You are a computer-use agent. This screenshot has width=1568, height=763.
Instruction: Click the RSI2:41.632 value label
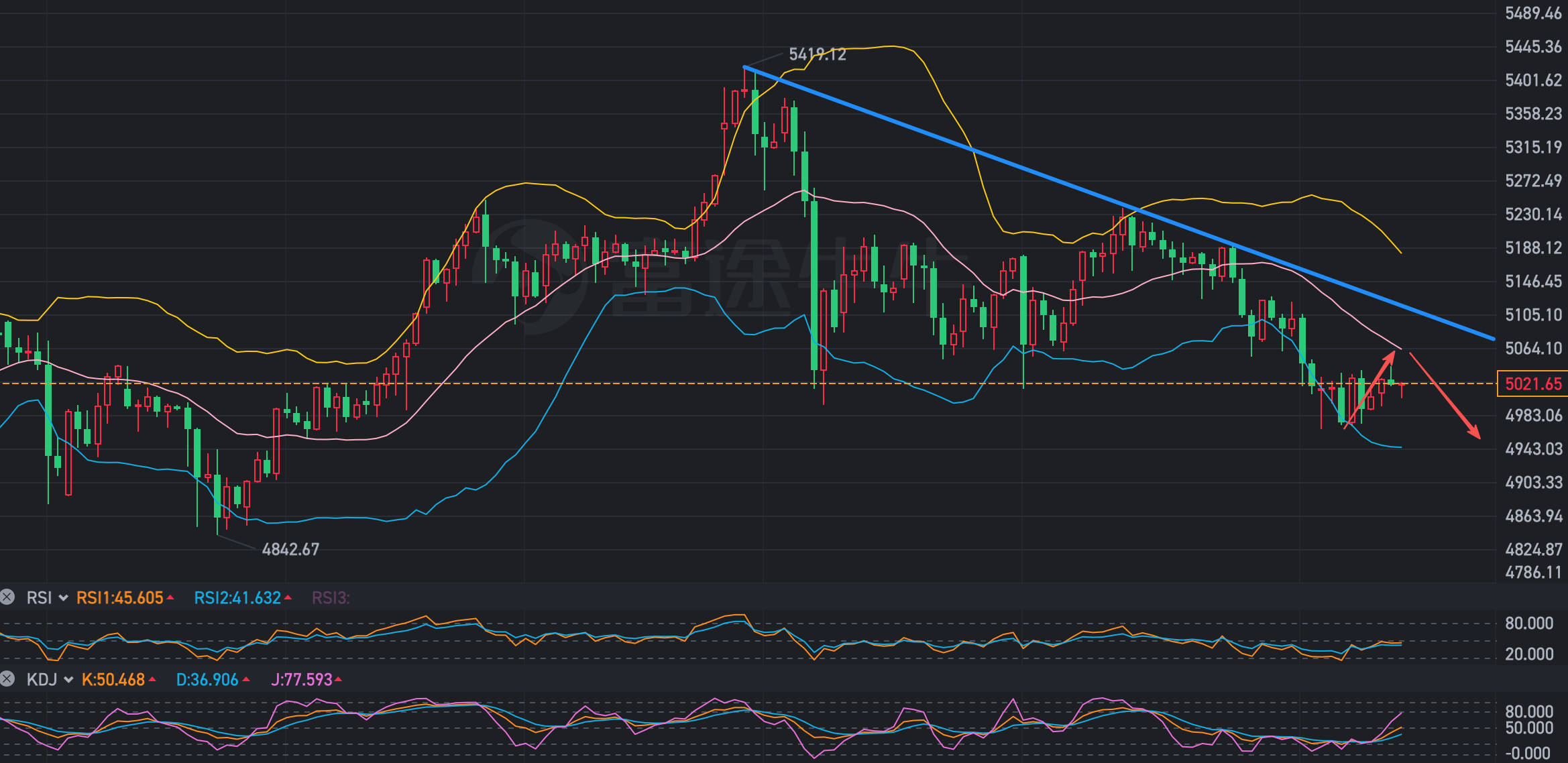237,598
